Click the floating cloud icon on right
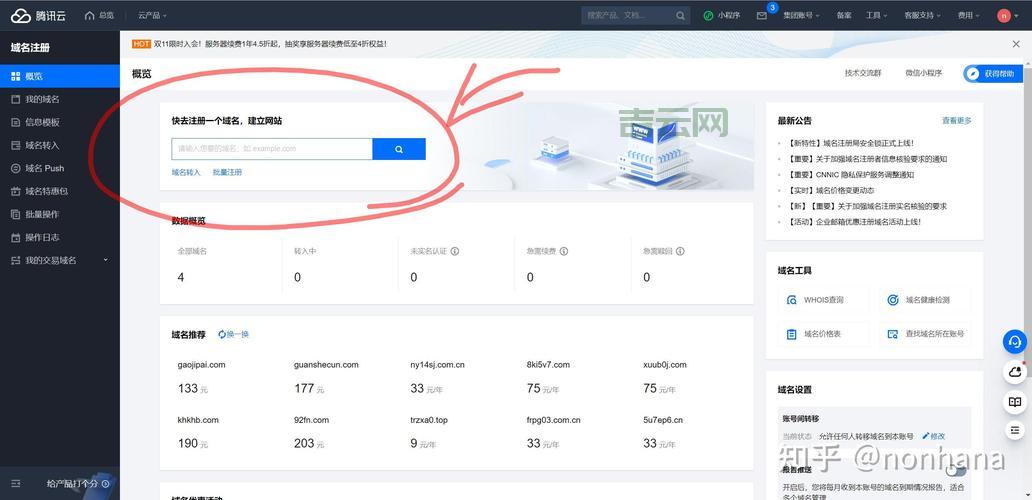 (1015, 372)
